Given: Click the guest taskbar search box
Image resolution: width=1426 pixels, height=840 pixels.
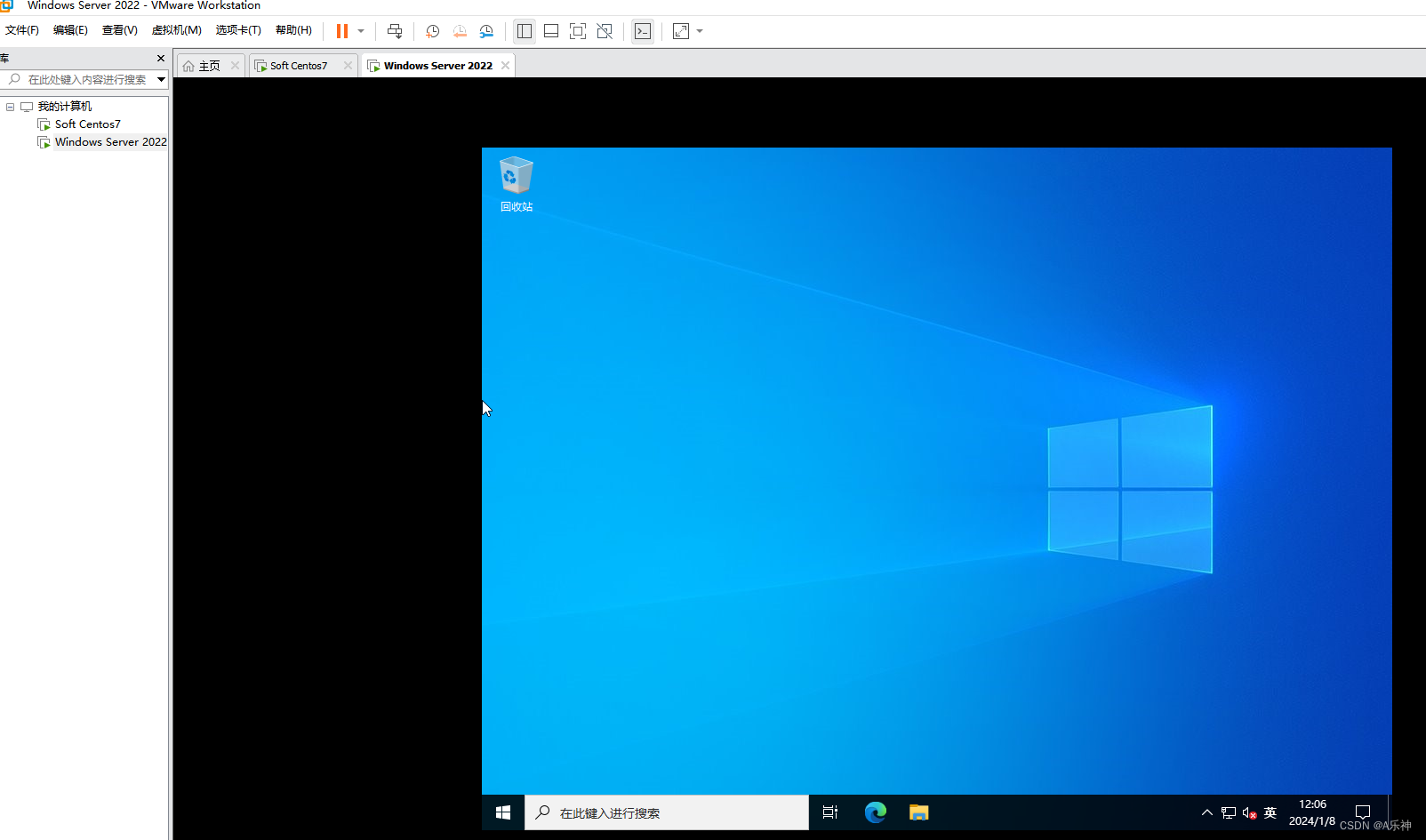Looking at the screenshot, I should coord(667,812).
